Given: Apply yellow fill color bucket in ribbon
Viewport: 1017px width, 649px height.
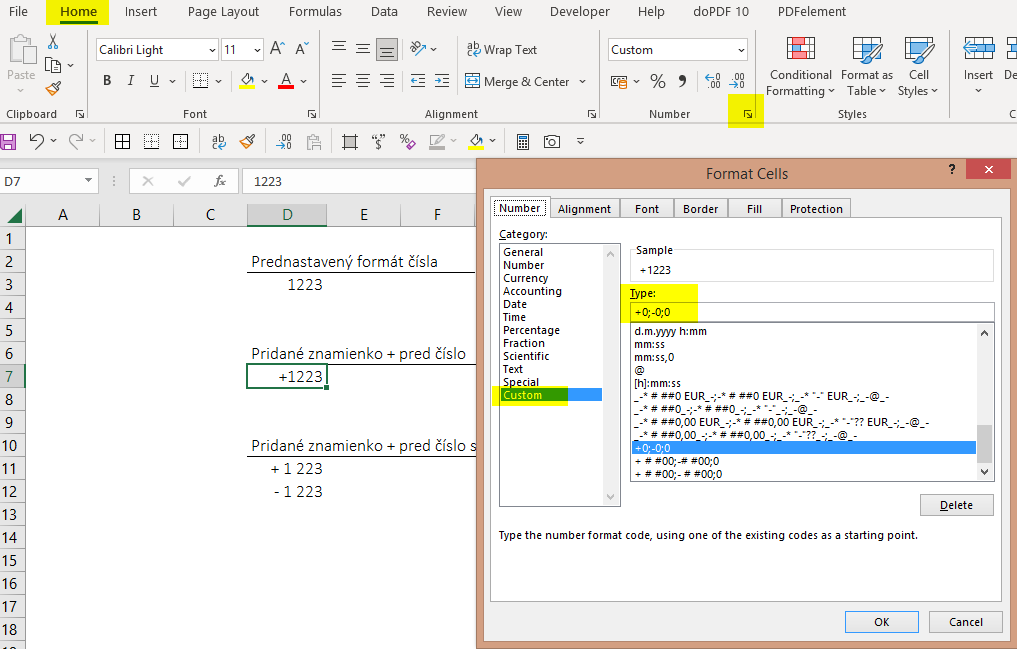Looking at the screenshot, I should tap(247, 80).
